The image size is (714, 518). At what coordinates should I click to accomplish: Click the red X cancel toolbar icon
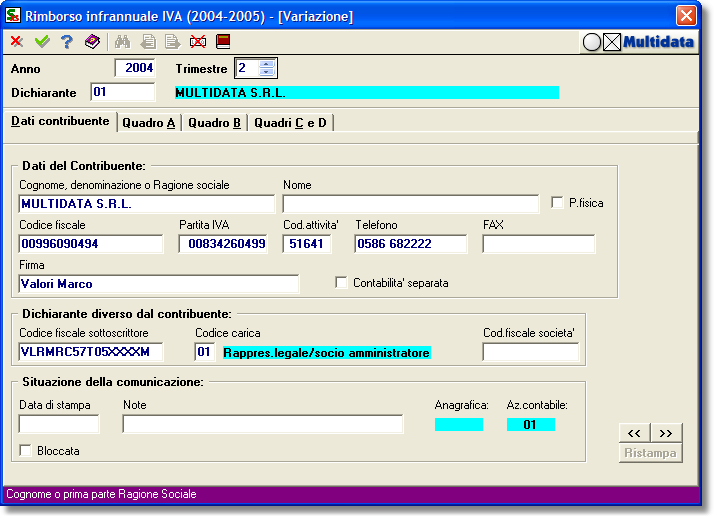coord(17,41)
